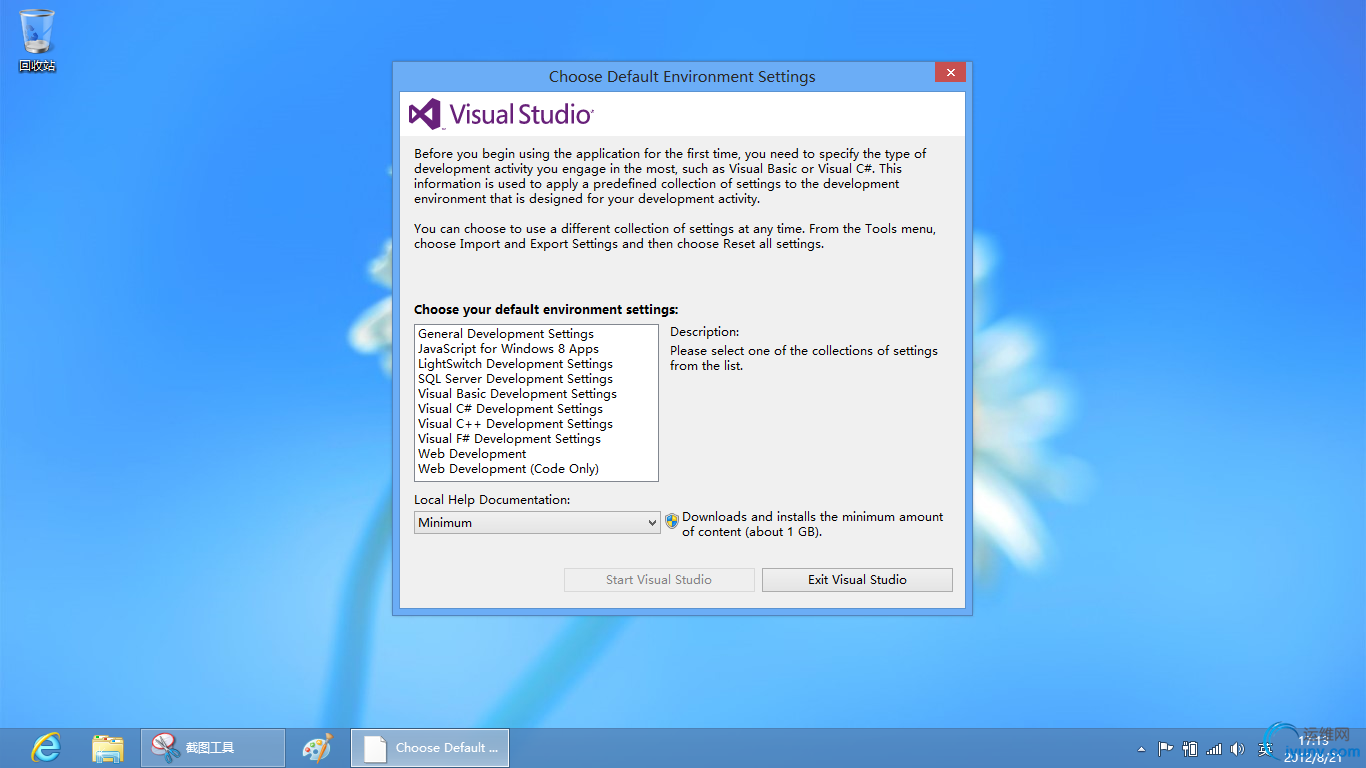Close the Choose Default Environment Settings dialog
1366x768 pixels.
(x=950, y=72)
